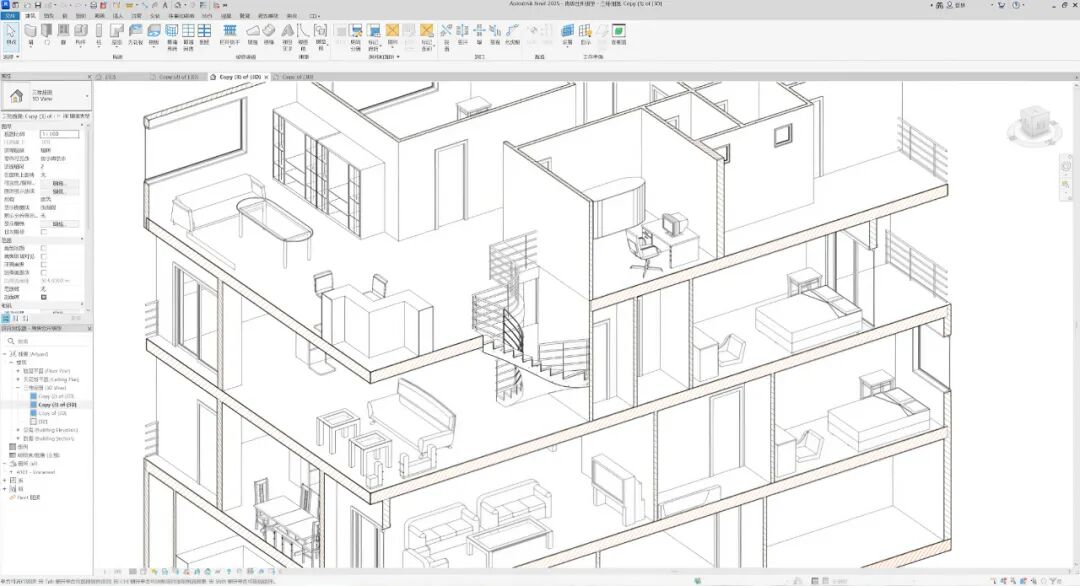Toggle the Far Clip Active checkbox
The image size is (1080, 586).
click(43, 273)
